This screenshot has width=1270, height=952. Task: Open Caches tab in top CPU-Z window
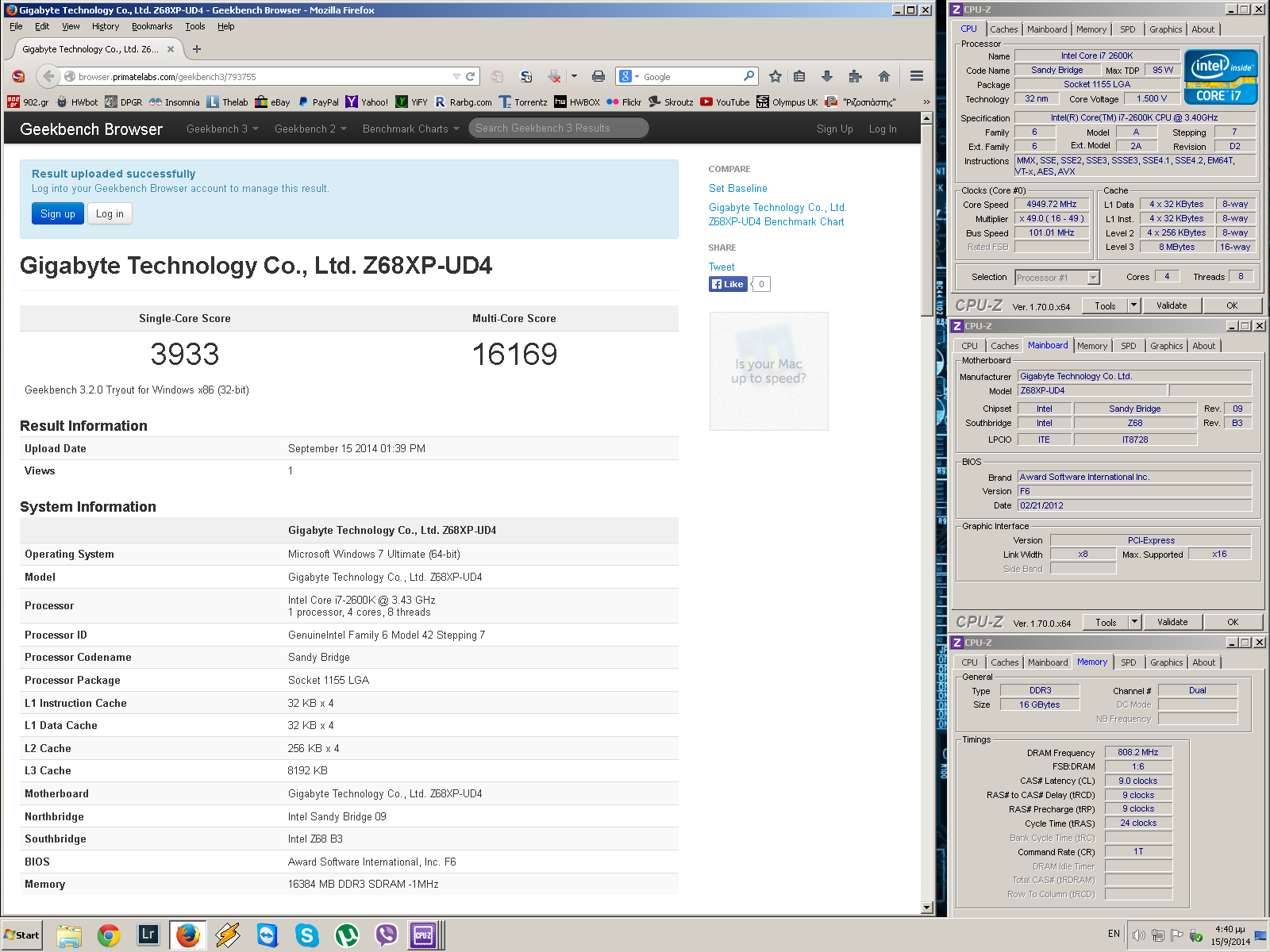1003,29
